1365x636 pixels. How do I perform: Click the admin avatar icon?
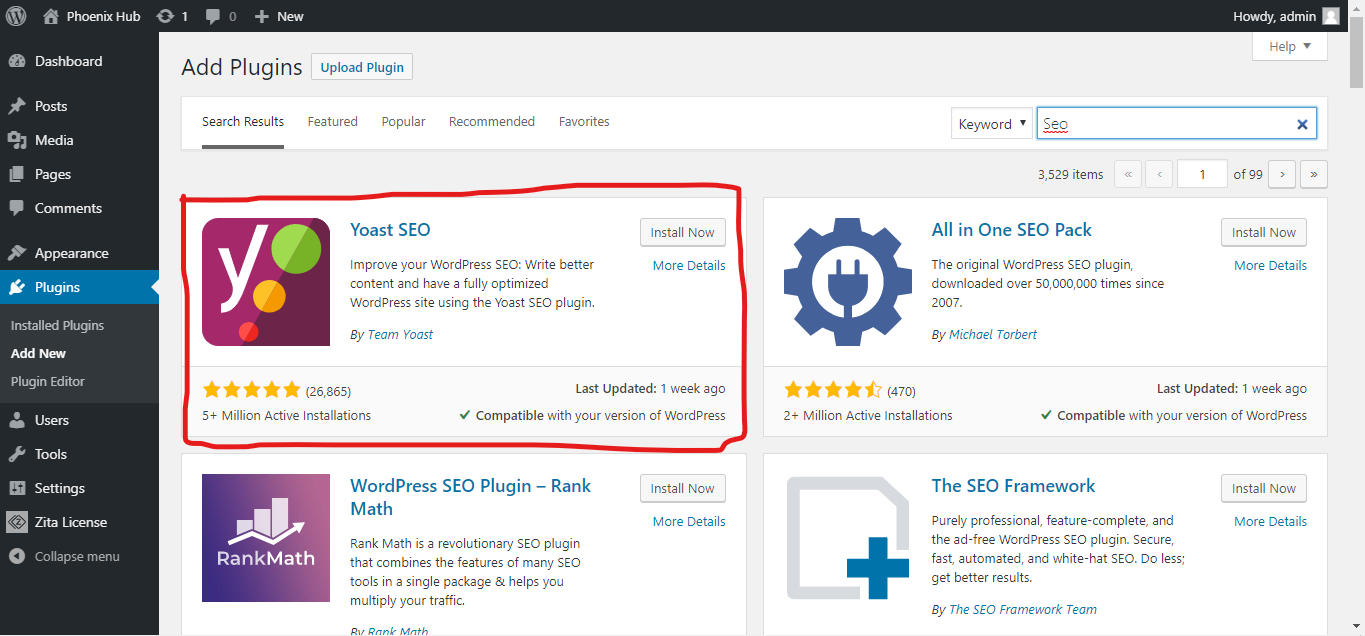(x=1330, y=16)
